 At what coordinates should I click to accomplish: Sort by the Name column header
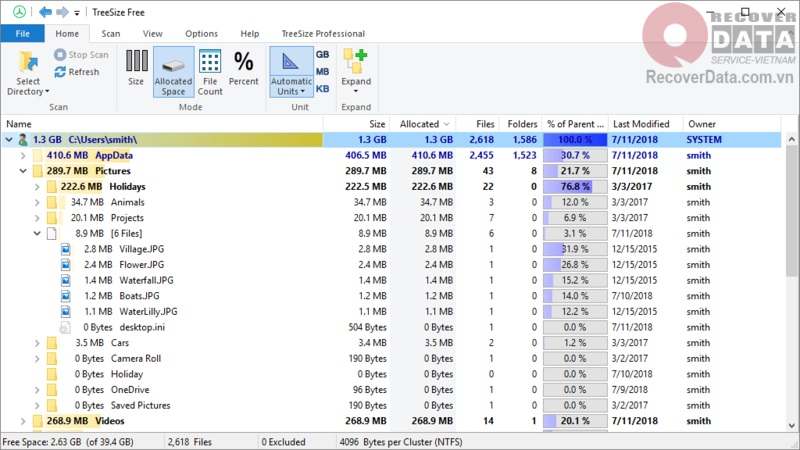point(162,124)
